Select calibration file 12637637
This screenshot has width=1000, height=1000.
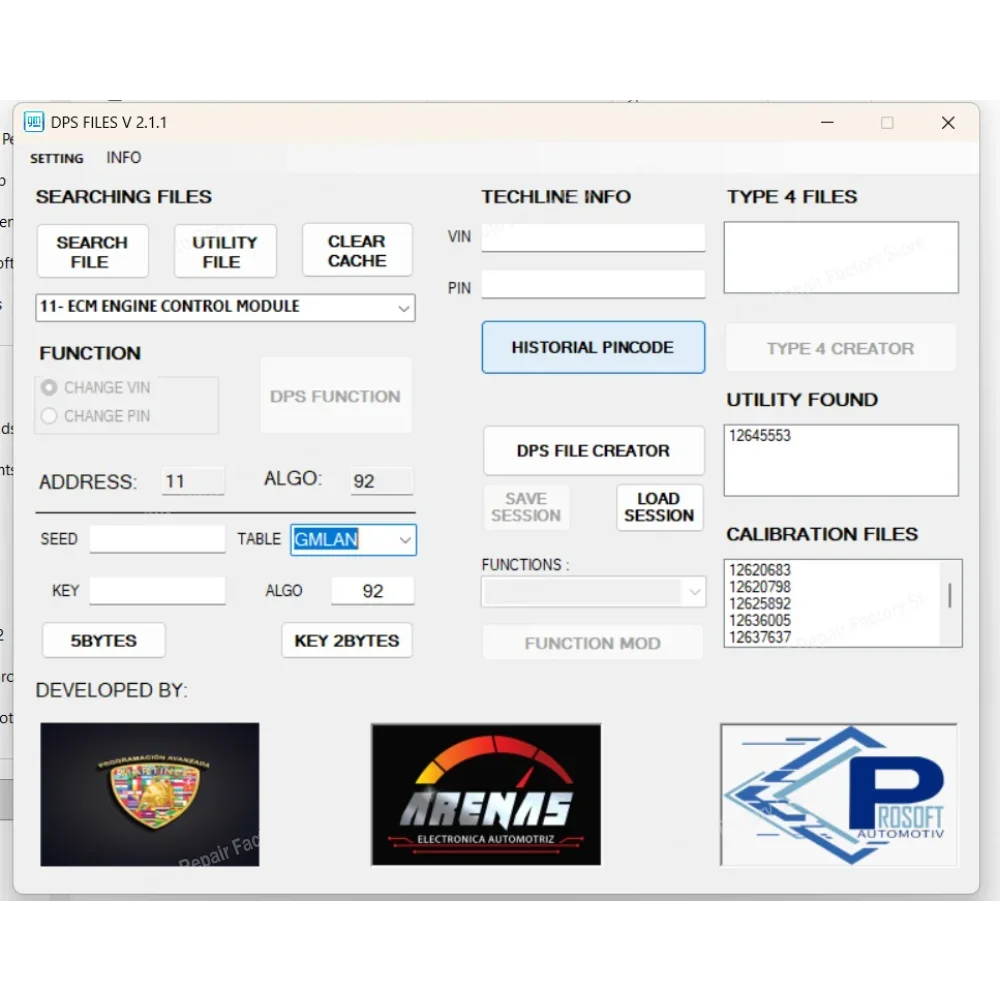click(760, 637)
